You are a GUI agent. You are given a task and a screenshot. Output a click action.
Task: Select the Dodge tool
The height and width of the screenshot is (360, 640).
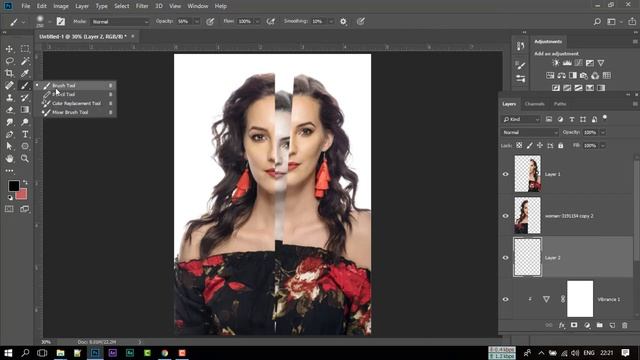tap(25, 122)
